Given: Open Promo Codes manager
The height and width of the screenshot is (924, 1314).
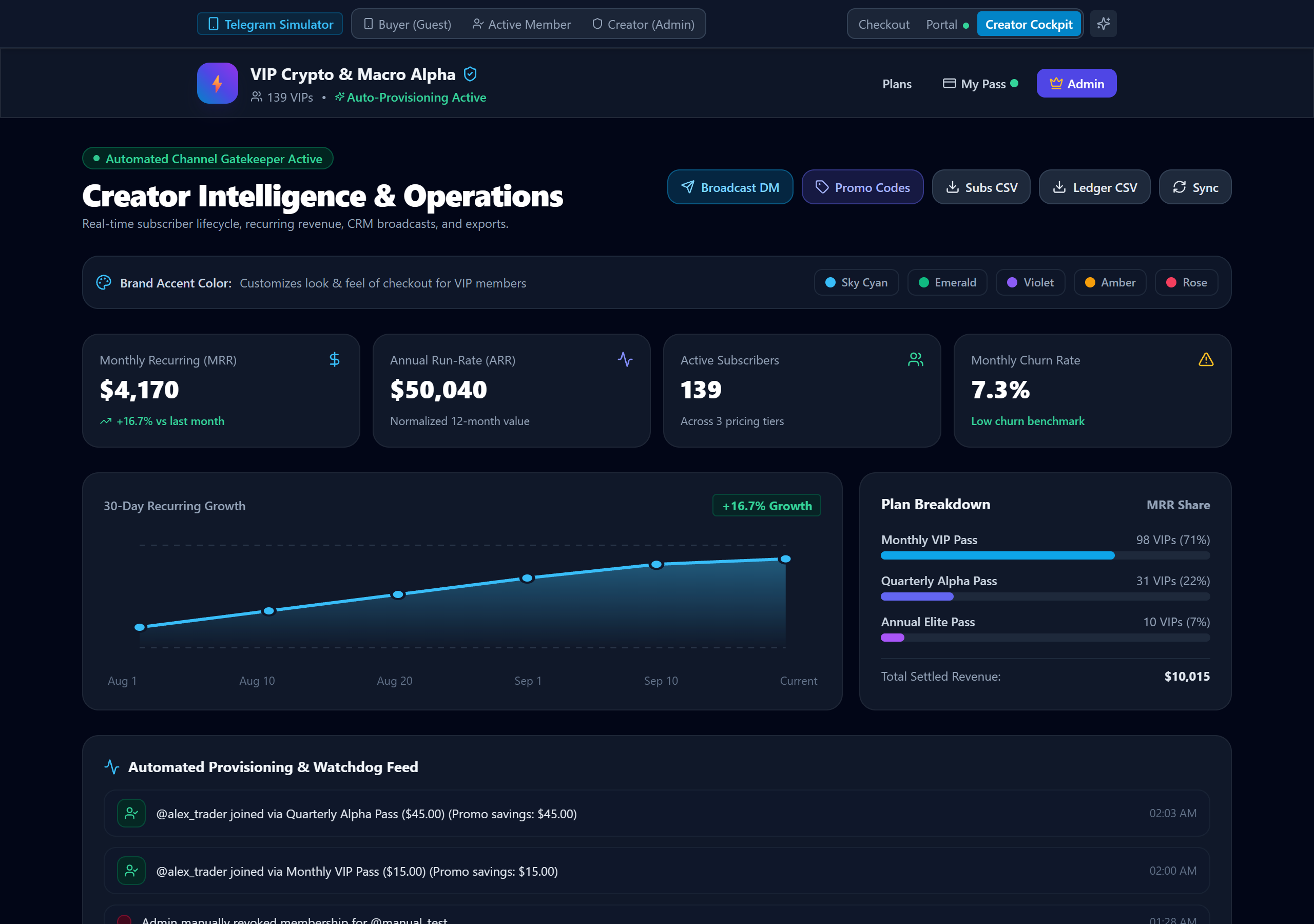Looking at the screenshot, I should (862, 187).
